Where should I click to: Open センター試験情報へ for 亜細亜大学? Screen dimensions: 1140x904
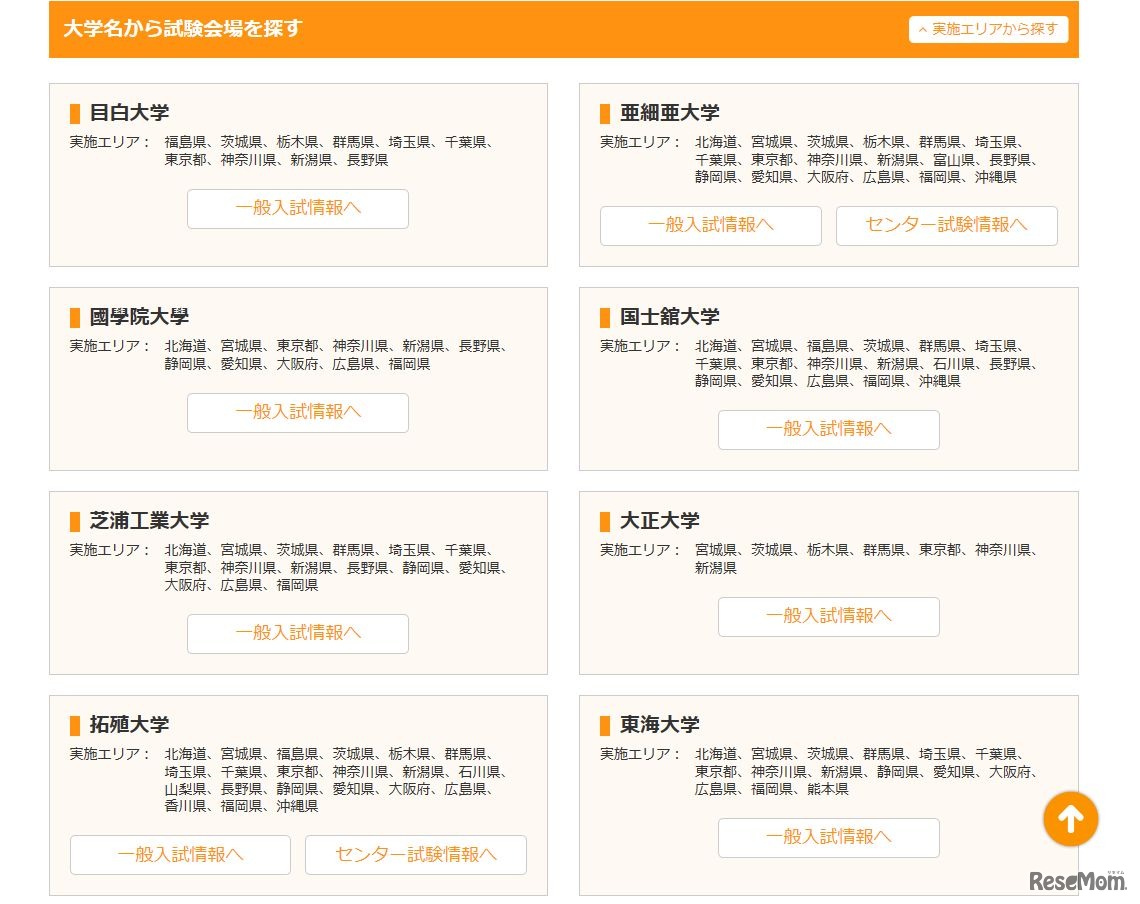[947, 225]
